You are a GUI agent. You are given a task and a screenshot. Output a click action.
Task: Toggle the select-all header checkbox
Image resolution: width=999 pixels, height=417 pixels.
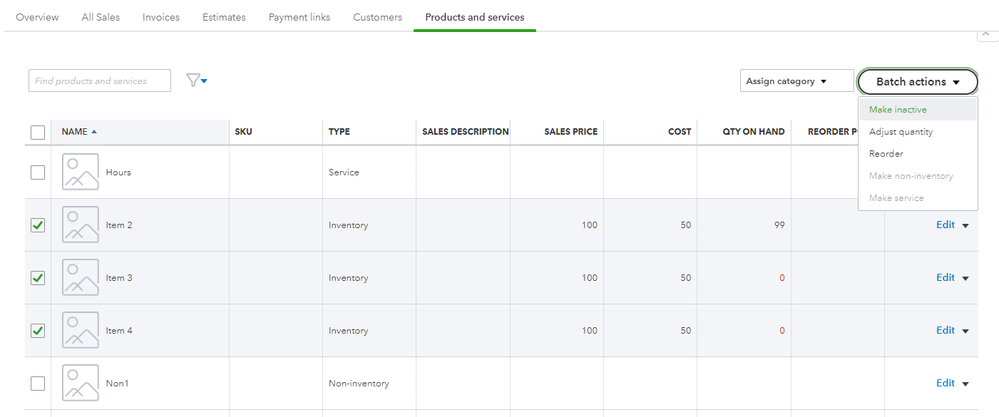click(x=38, y=132)
